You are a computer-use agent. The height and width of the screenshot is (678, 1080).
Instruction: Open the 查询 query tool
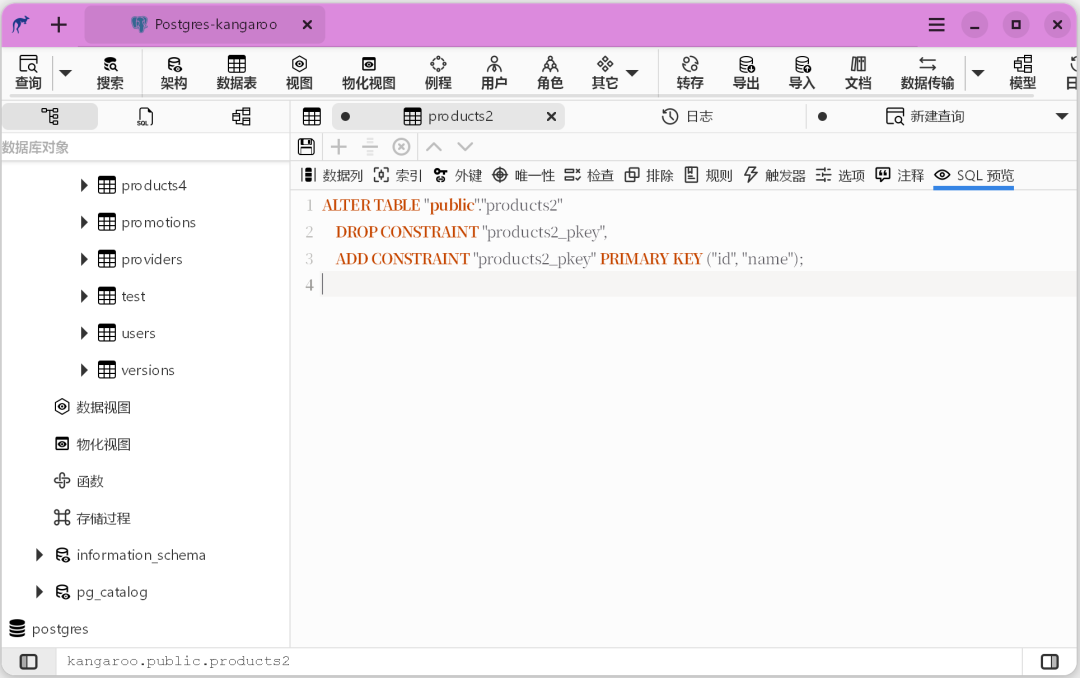[28, 72]
